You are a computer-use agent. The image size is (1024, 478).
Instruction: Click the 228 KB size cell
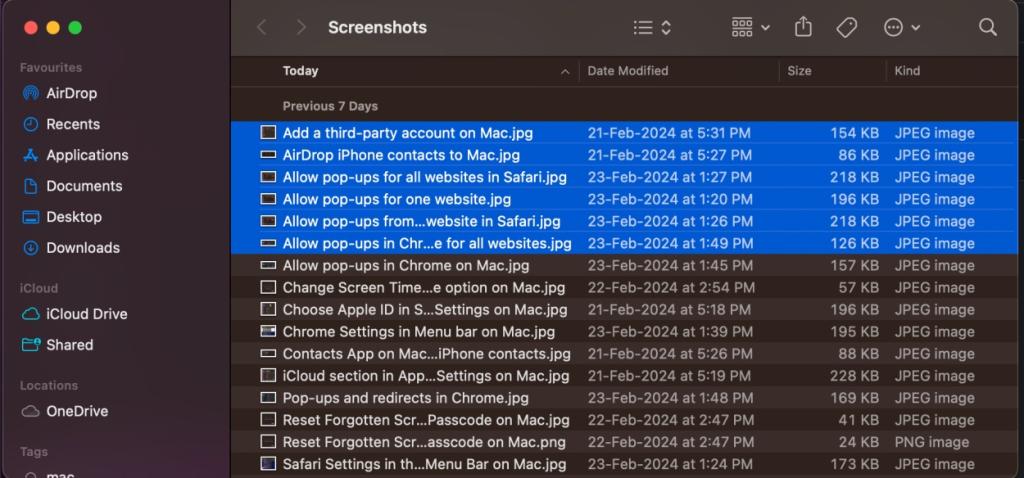coord(854,376)
